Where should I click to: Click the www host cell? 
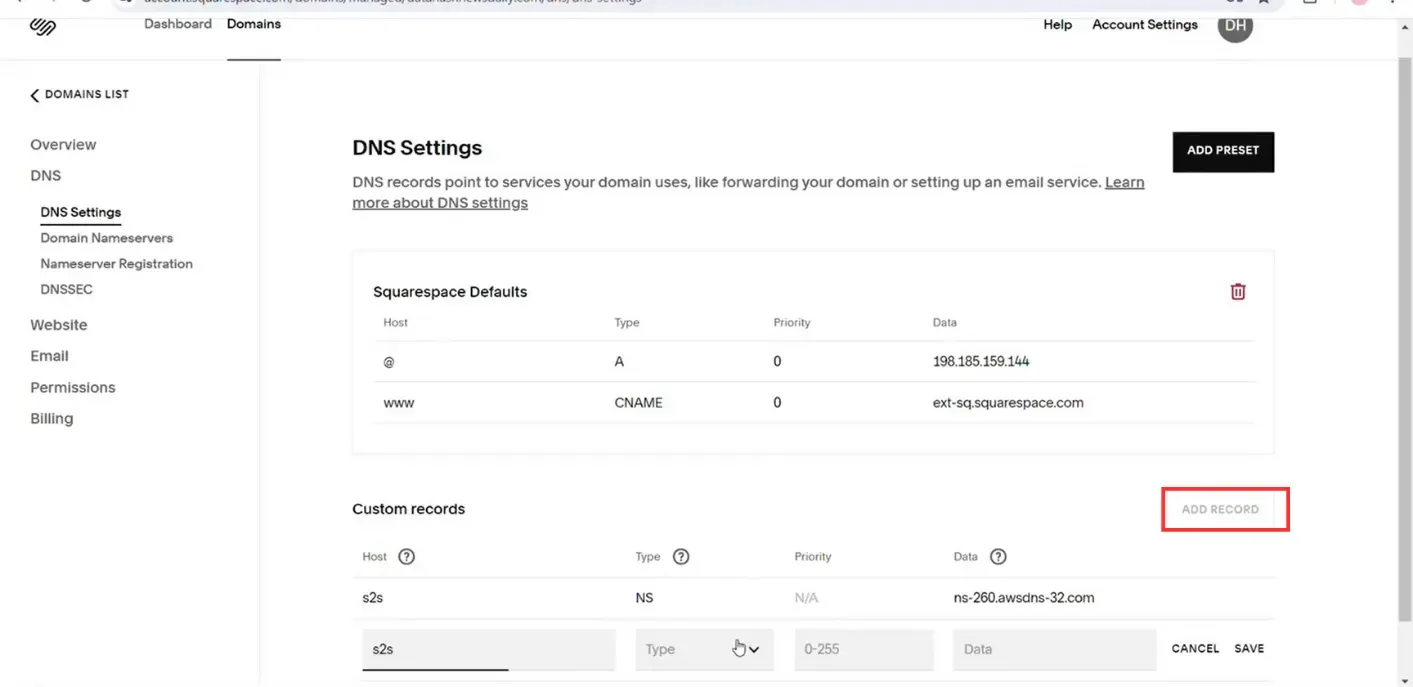399,403
